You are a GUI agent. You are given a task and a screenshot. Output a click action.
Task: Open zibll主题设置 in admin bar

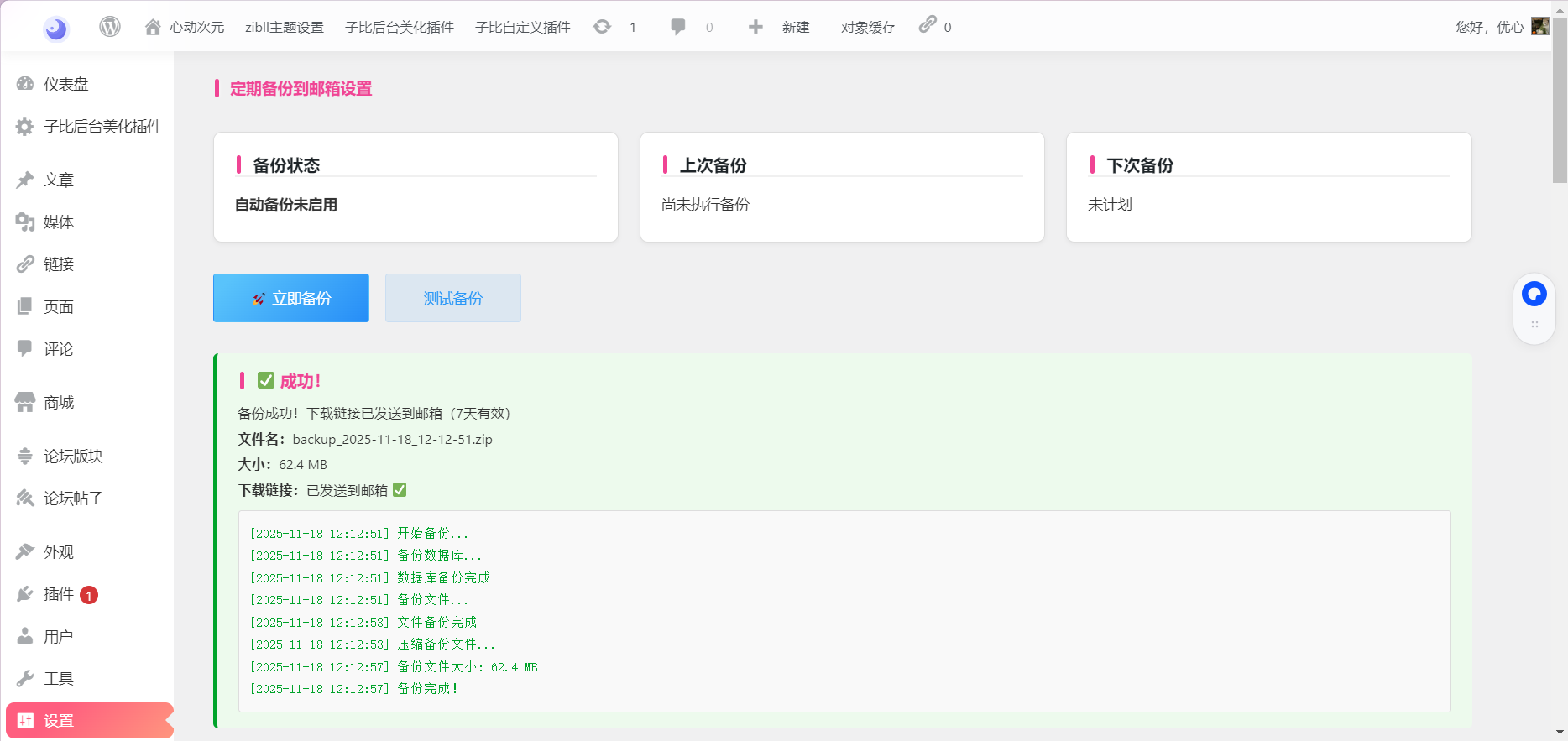[x=285, y=27]
